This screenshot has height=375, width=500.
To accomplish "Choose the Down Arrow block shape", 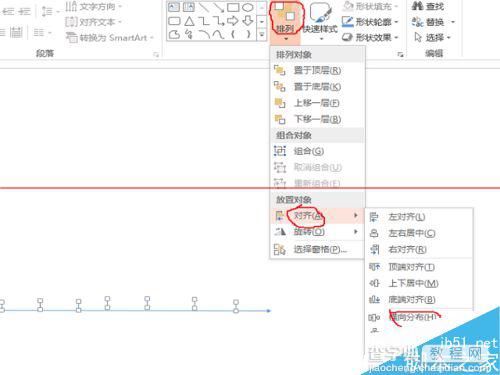I will (x=248, y=21).
